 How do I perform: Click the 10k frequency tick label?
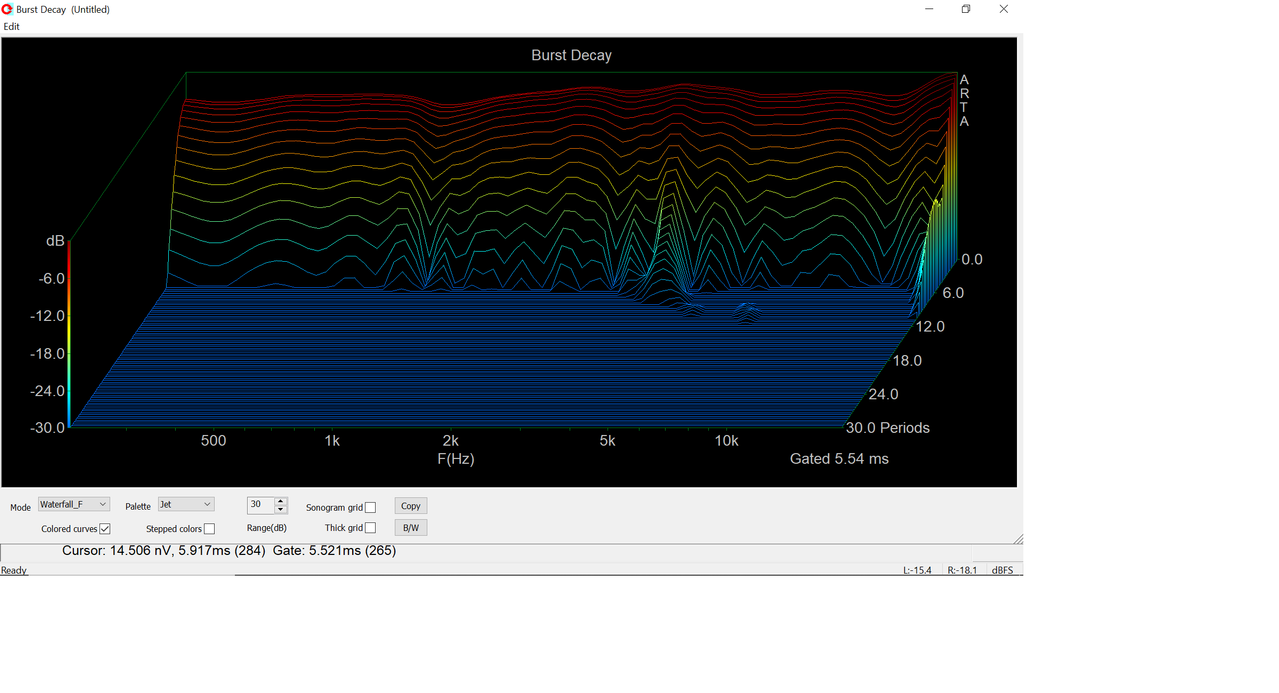click(726, 441)
